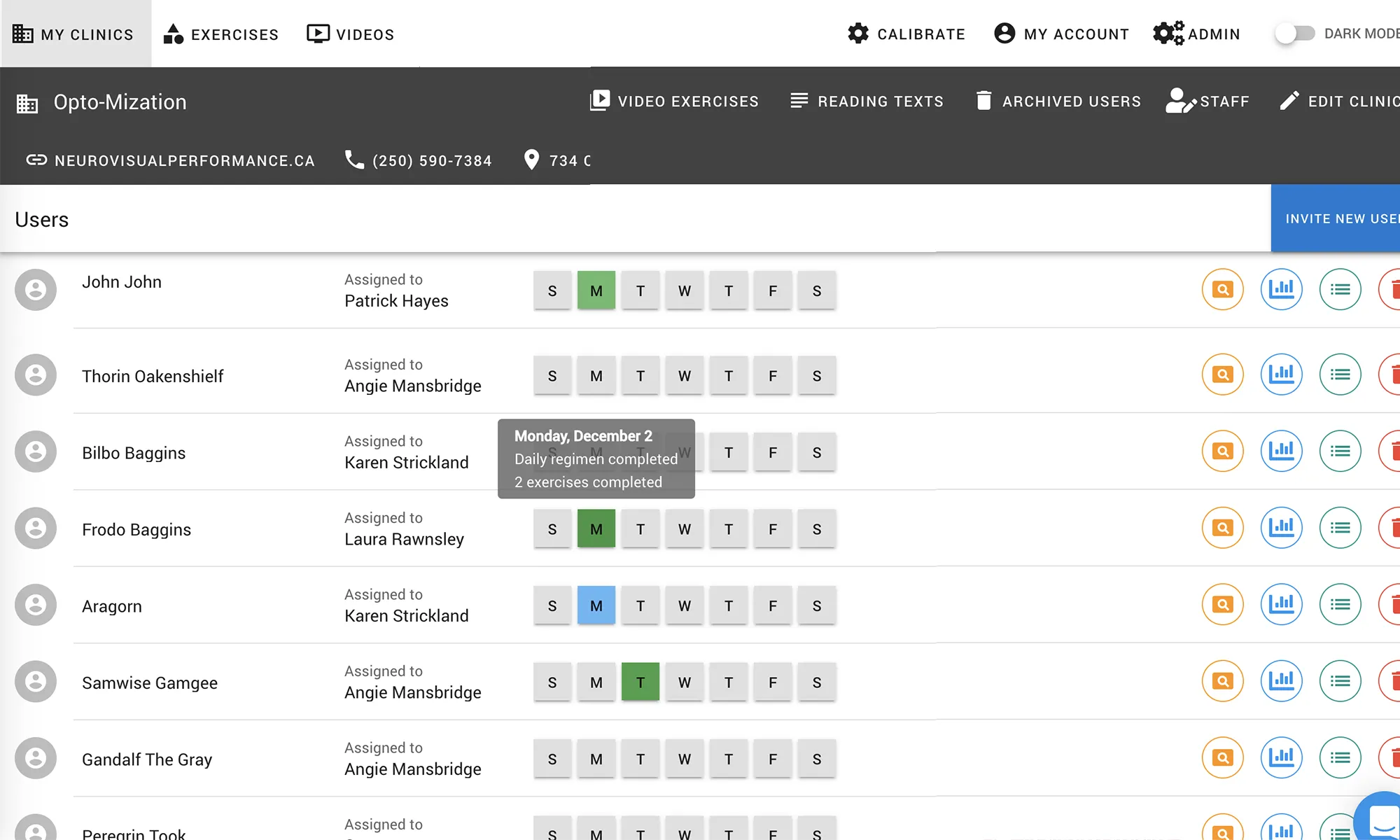
Task: Click Invite New User button
Action: tap(1337, 218)
